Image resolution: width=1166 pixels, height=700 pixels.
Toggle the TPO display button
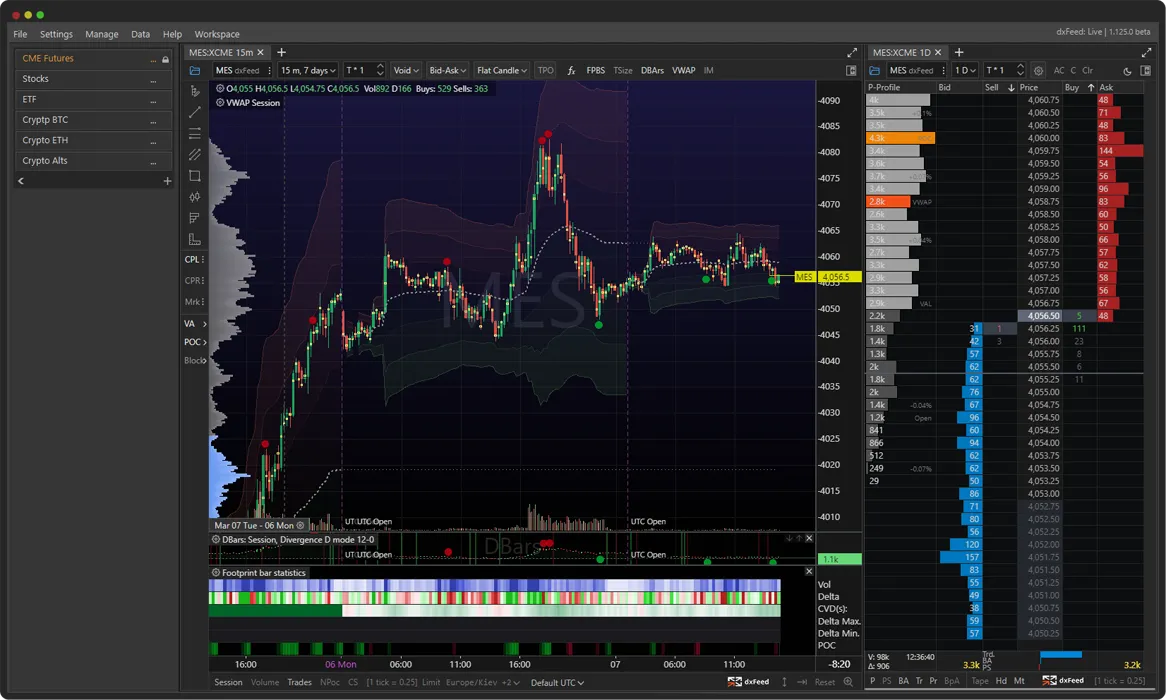click(x=546, y=70)
